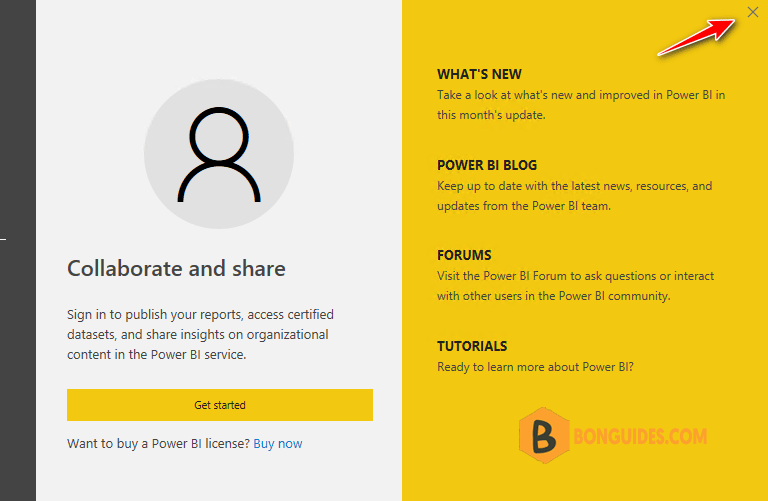The height and width of the screenshot is (501, 768).
Task: Click 'Ready to learn more about Power BI?' text
Action: click(535, 367)
